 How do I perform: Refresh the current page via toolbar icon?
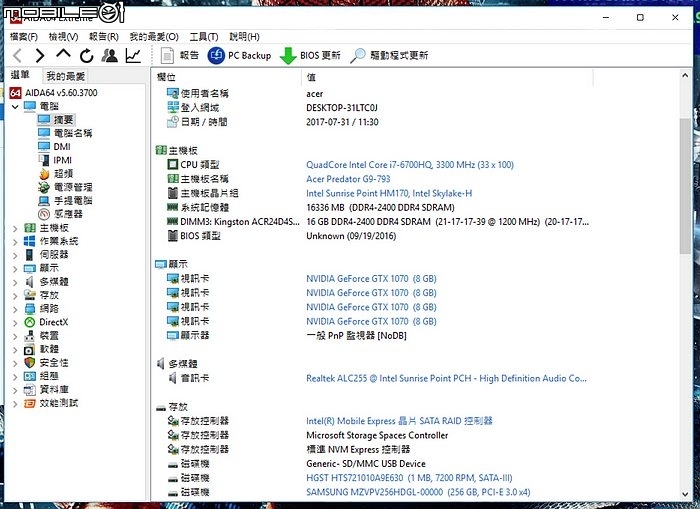[x=87, y=56]
